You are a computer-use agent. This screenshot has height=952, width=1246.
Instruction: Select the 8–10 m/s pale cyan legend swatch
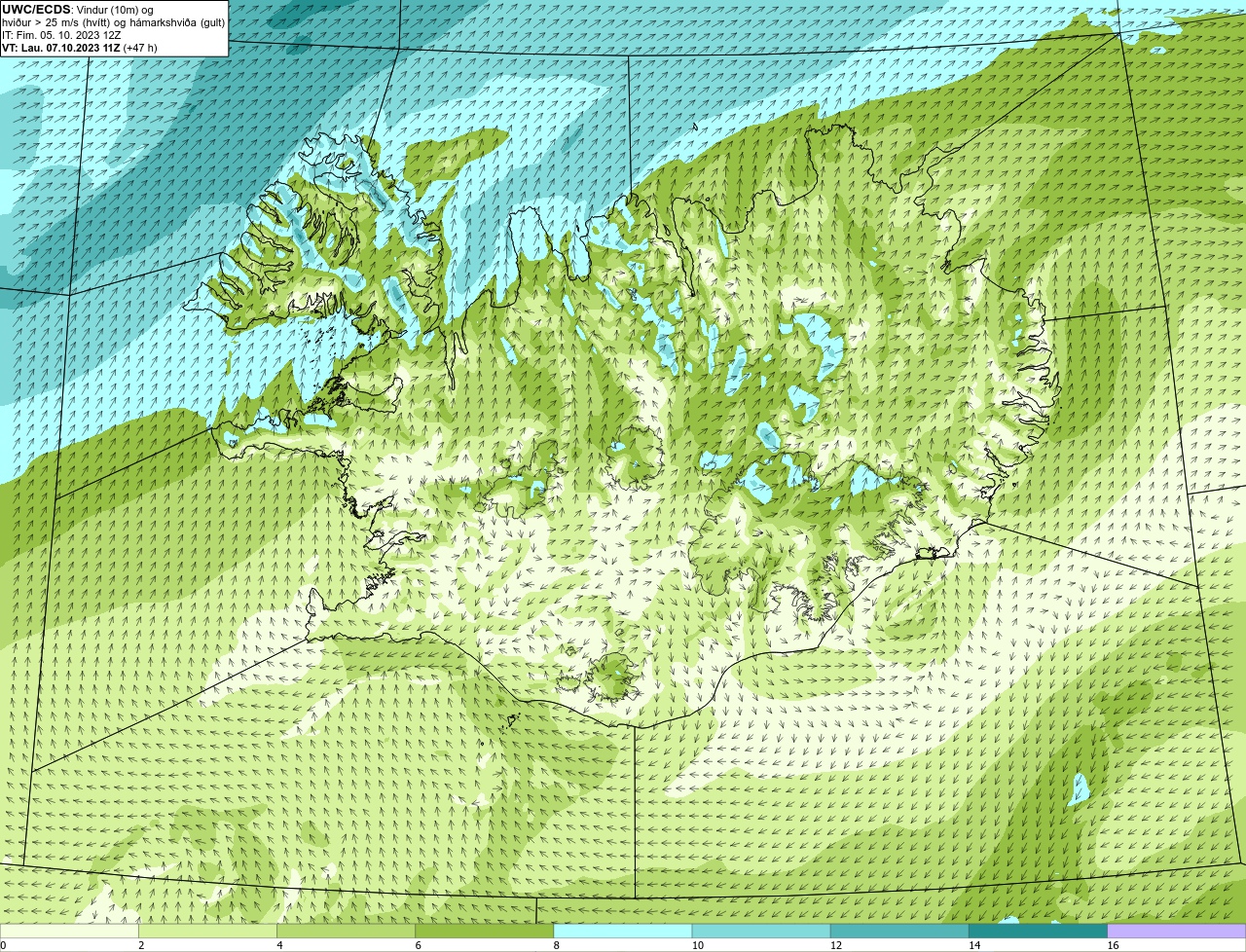(x=623, y=932)
